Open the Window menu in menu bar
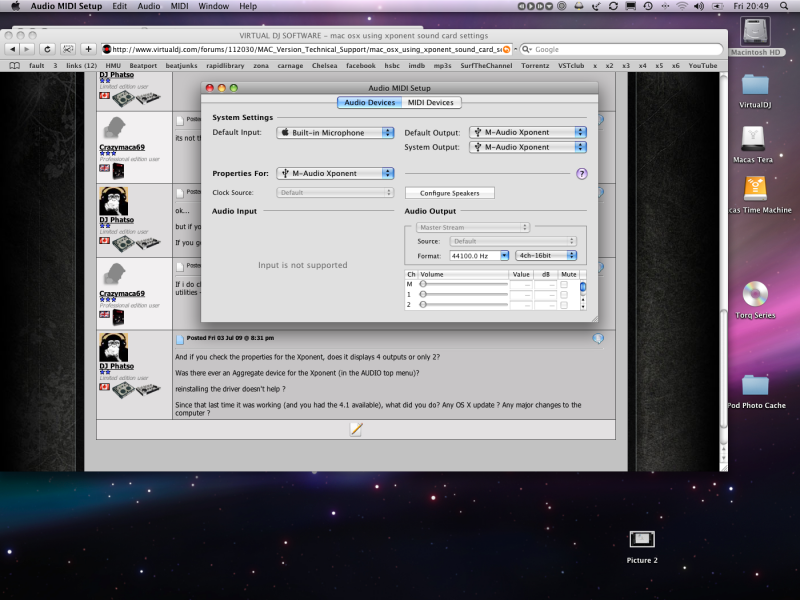Viewport: 800px width, 600px height. pyautogui.click(x=213, y=6)
